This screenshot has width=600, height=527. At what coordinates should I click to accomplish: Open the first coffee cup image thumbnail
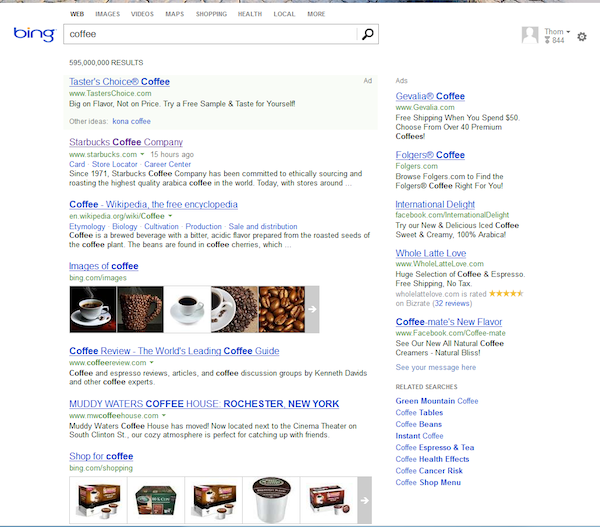pyautogui.click(x=91, y=309)
